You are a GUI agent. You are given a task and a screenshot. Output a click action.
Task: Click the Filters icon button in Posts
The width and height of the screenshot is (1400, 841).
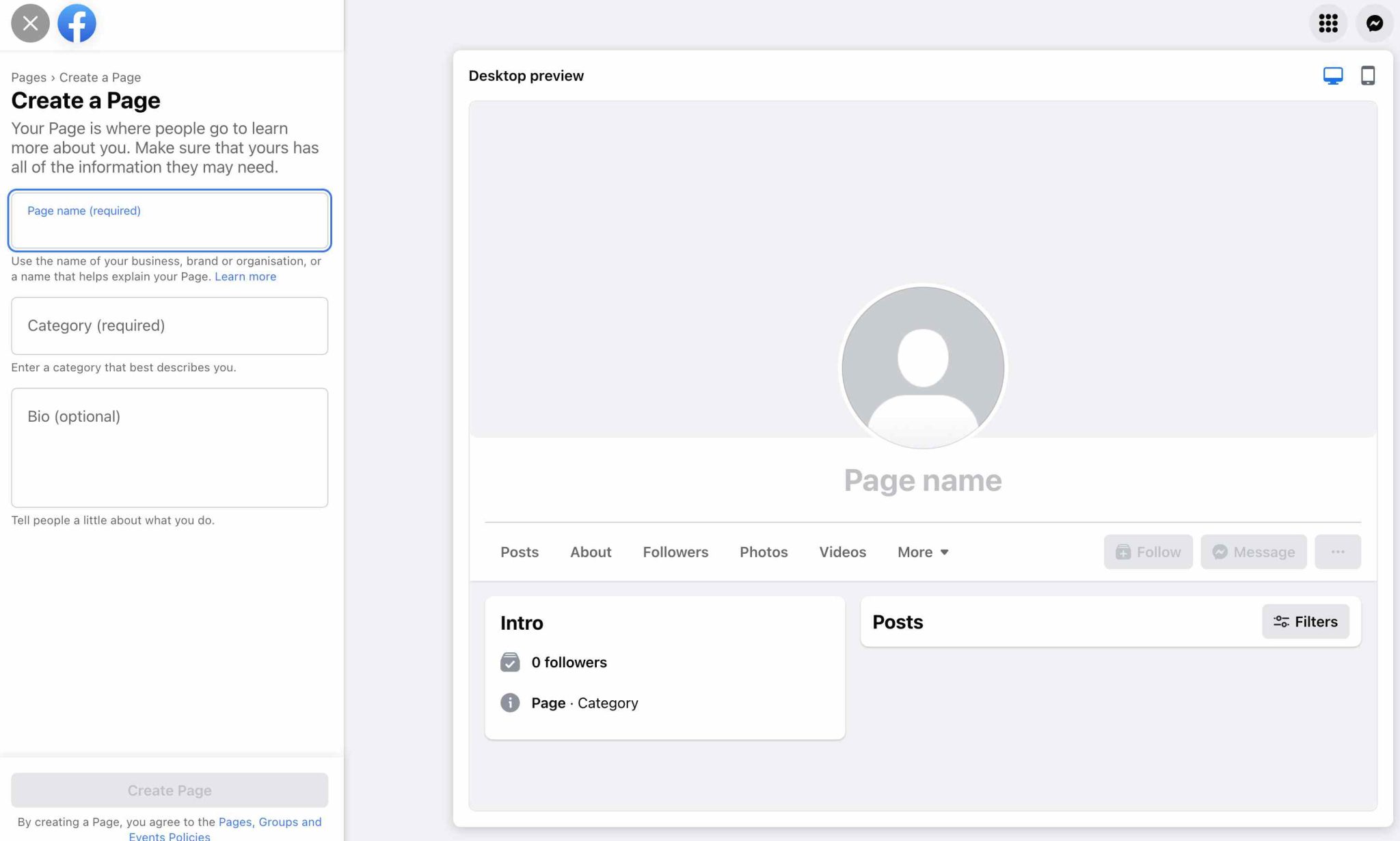1305,622
